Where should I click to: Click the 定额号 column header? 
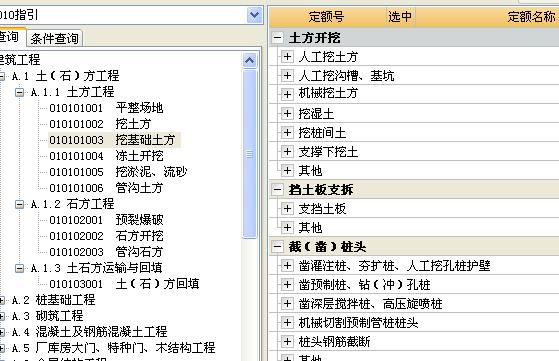[x=327, y=16]
